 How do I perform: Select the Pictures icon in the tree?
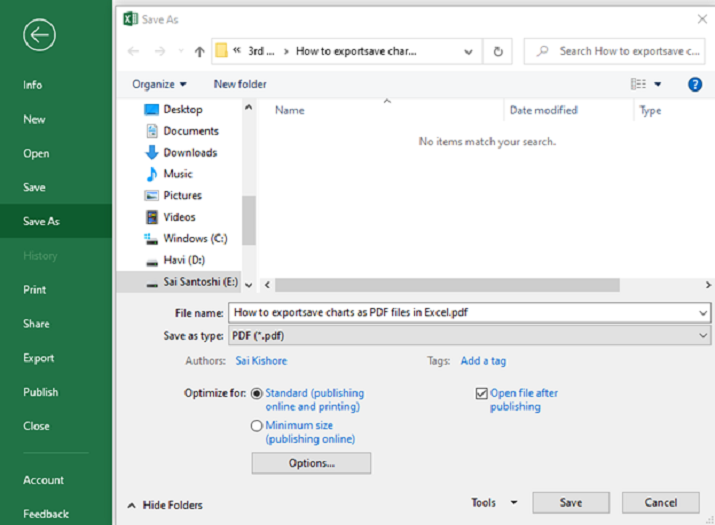click(151, 195)
